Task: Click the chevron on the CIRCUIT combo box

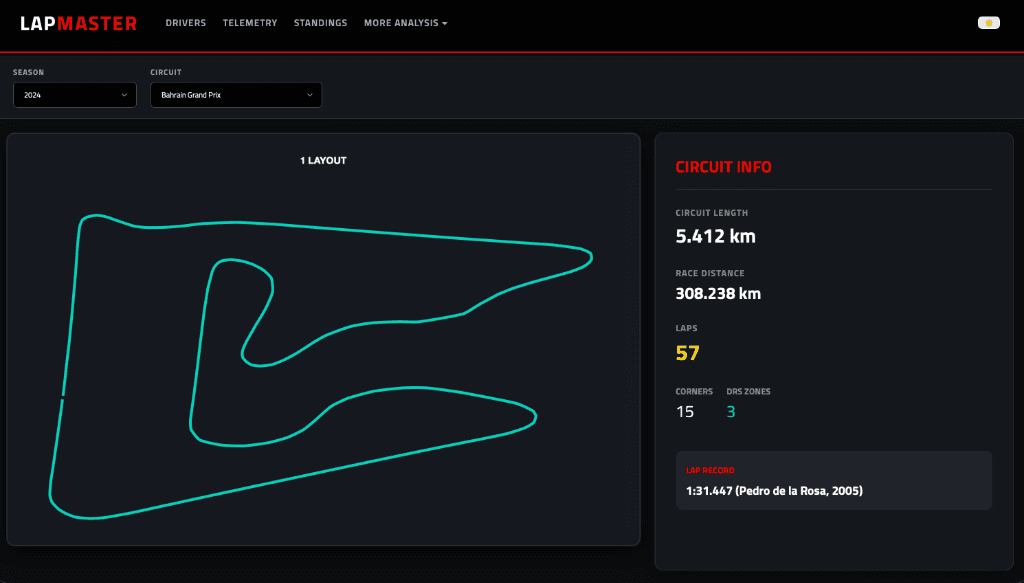Action: (310, 94)
